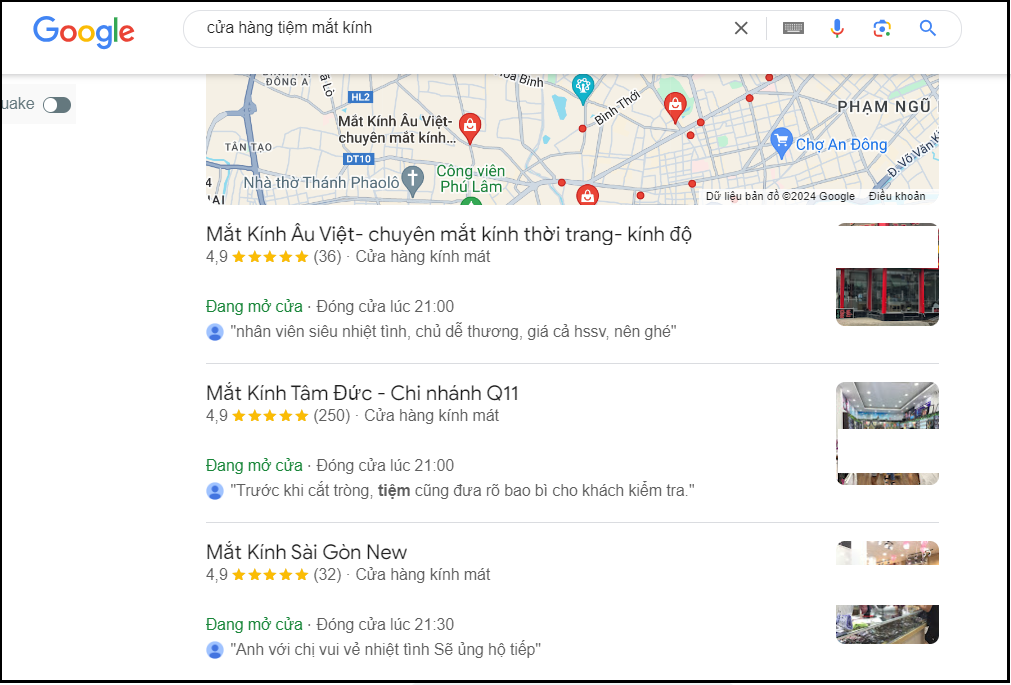1011x685 pixels.
Task: Click the red shop pin at map bottom
Action: [587, 196]
